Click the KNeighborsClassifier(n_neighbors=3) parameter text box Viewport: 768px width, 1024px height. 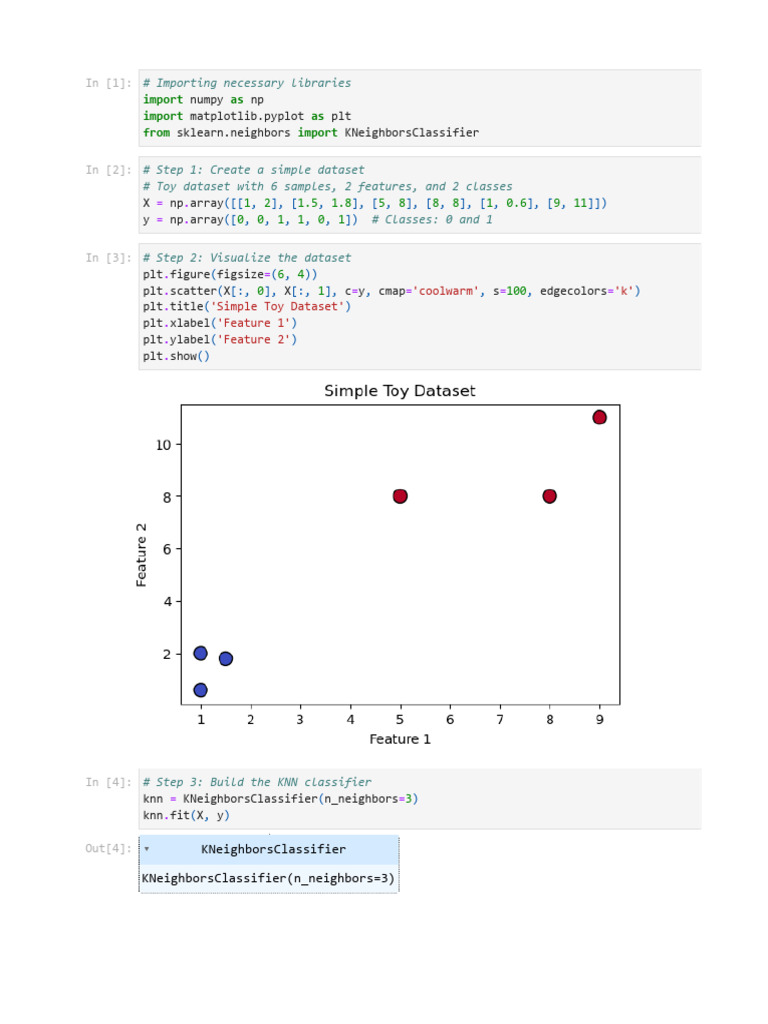269,879
